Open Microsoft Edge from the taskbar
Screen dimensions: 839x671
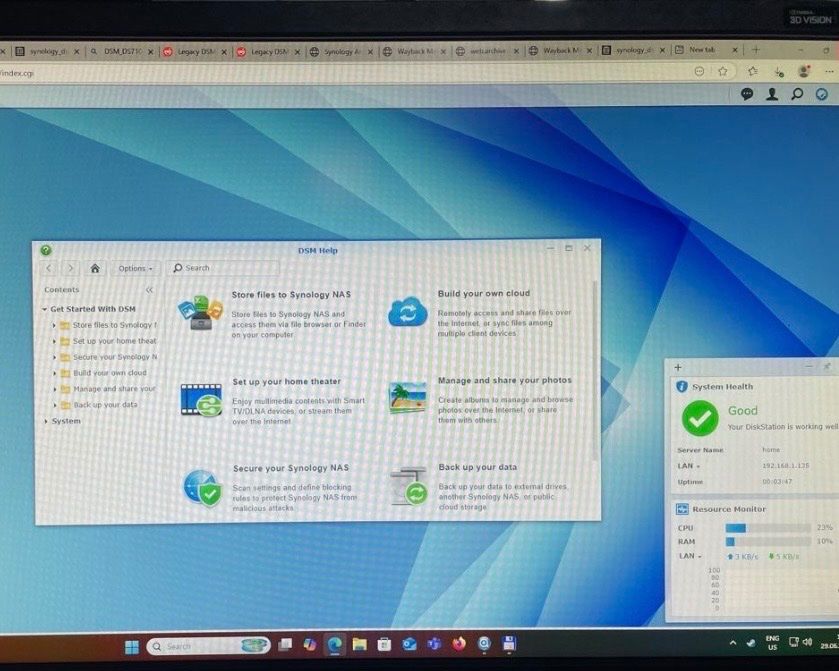[334, 645]
